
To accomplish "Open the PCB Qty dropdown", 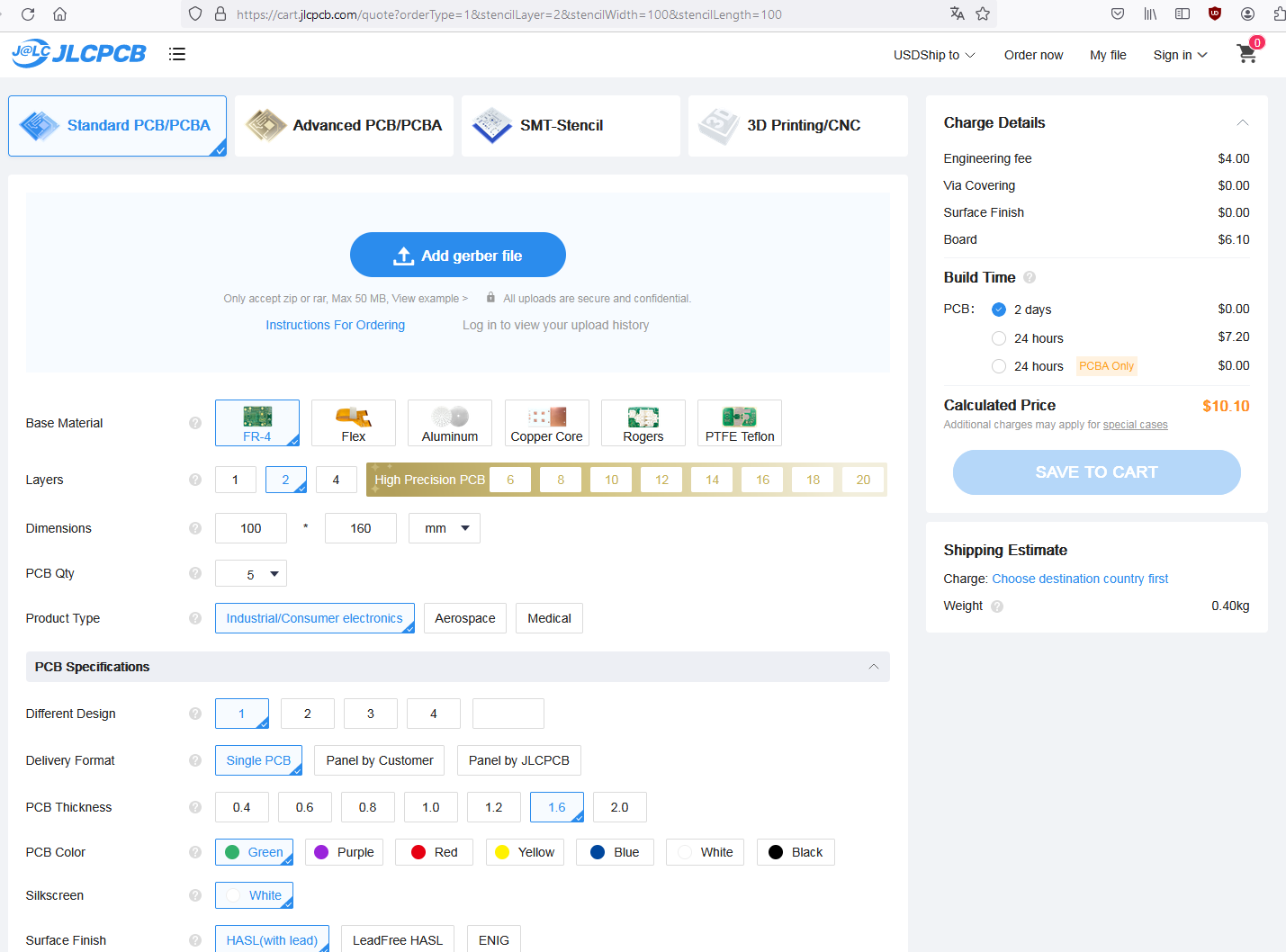I will coord(251,573).
